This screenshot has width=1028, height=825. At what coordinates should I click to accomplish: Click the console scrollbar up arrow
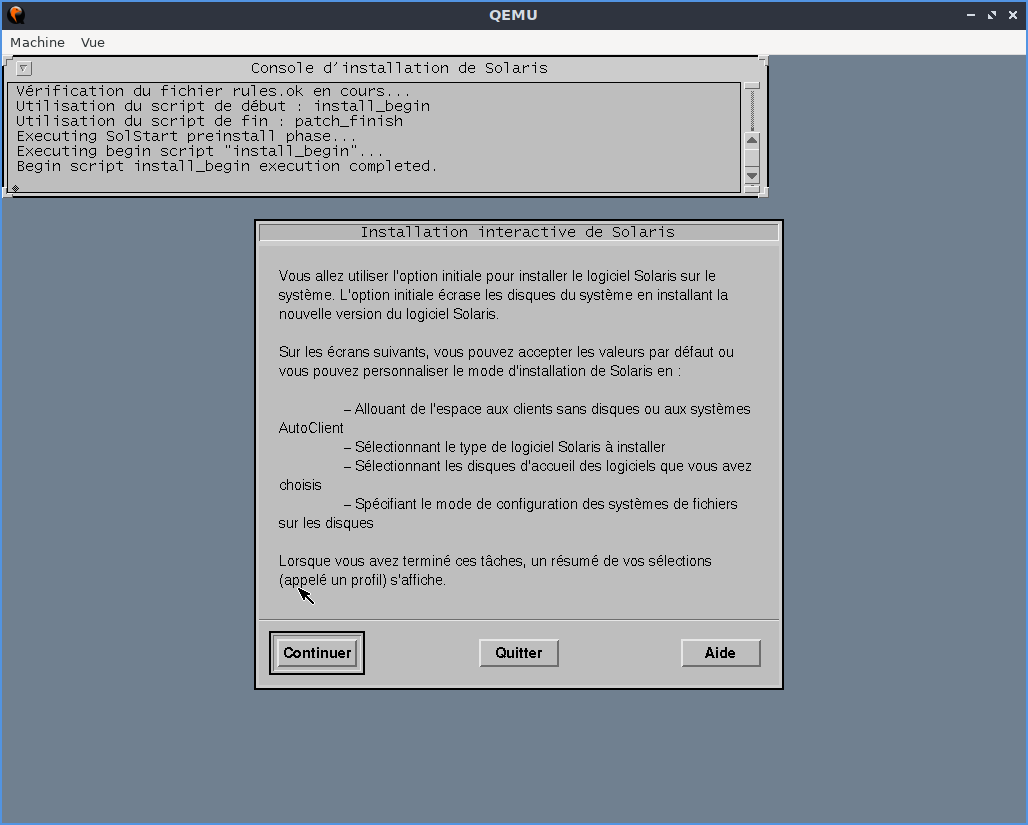click(x=752, y=140)
